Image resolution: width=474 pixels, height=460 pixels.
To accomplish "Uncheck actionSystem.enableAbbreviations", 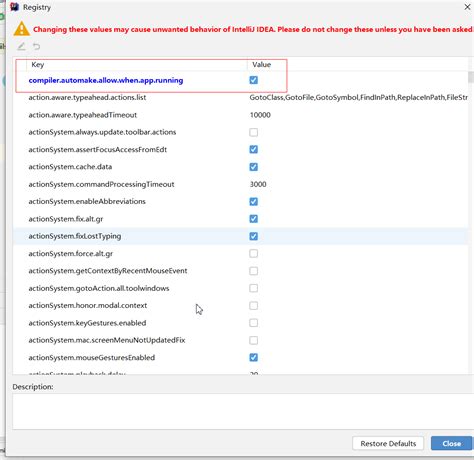I will (x=253, y=201).
